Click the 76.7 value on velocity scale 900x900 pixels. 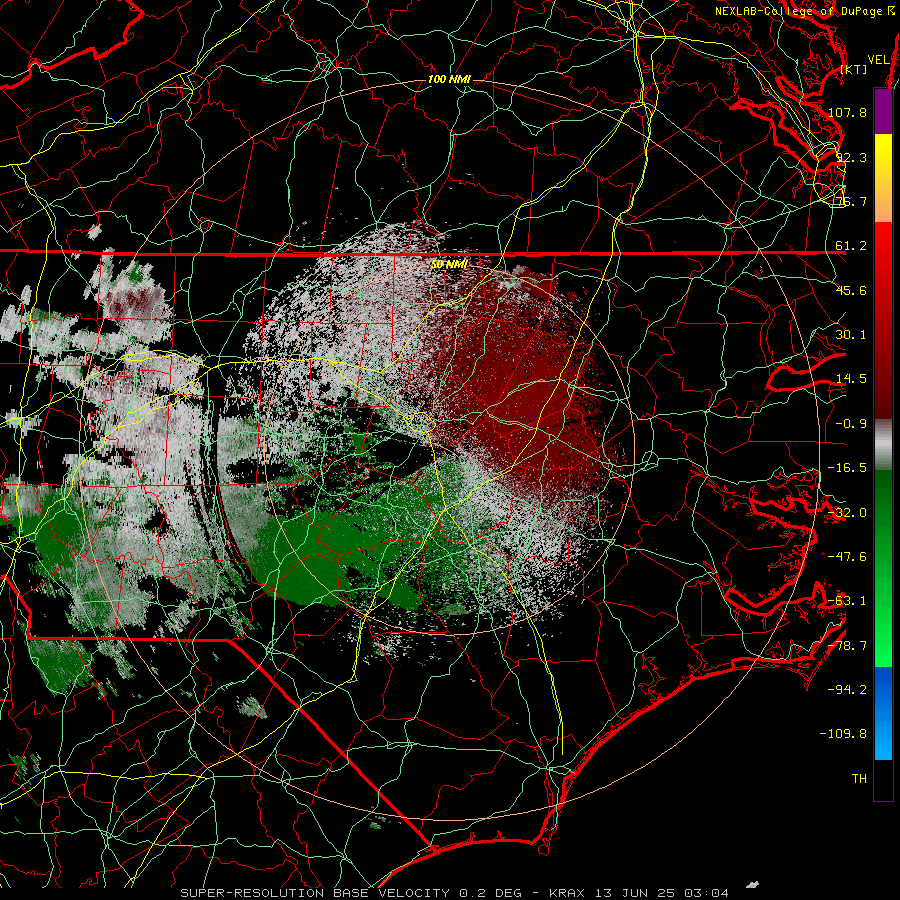851,201
